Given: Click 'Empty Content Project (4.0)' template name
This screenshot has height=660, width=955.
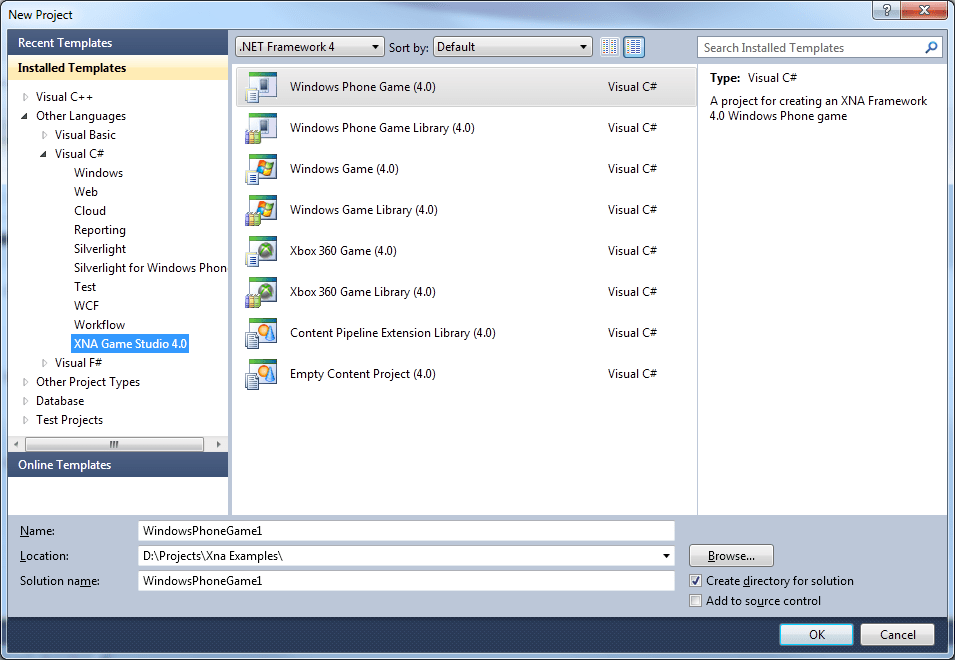Looking at the screenshot, I should point(362,374).
